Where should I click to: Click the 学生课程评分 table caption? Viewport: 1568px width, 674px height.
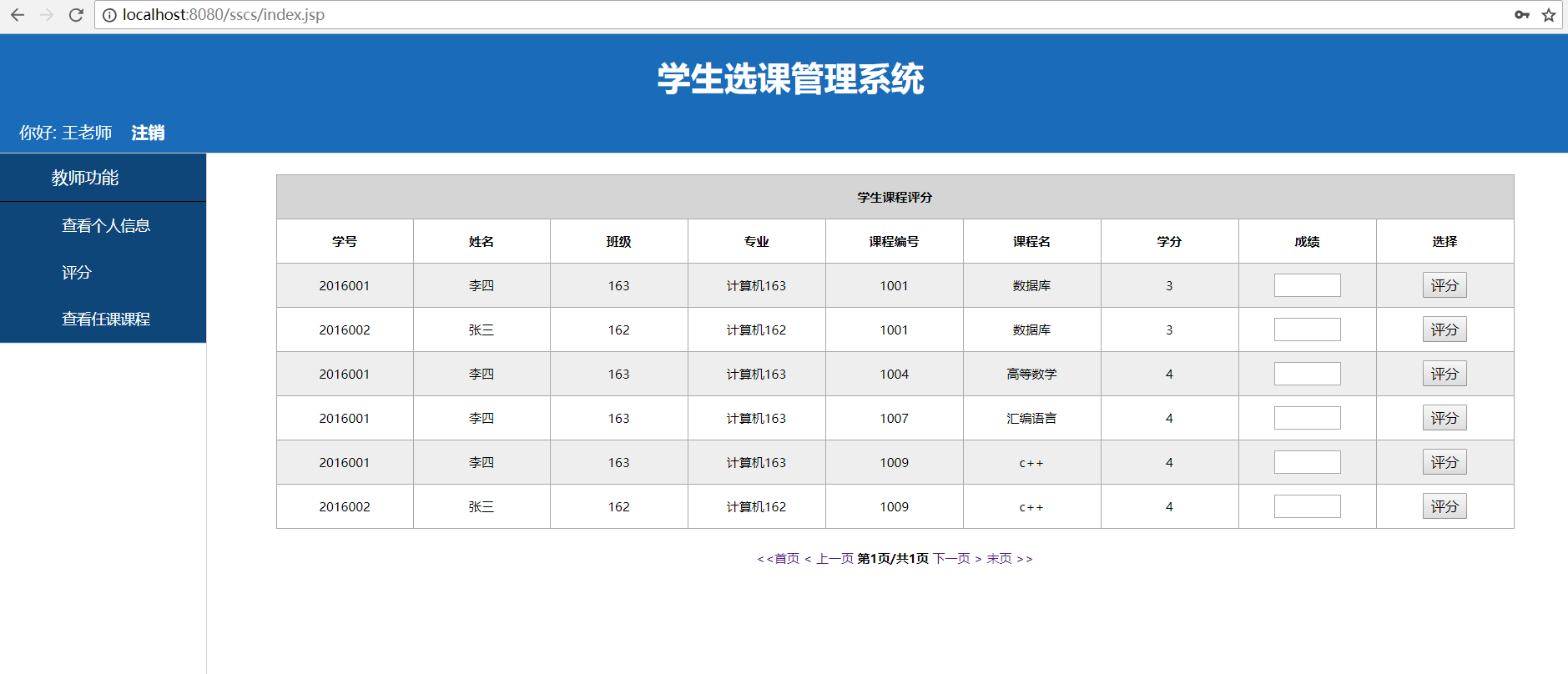click(895, 198)
